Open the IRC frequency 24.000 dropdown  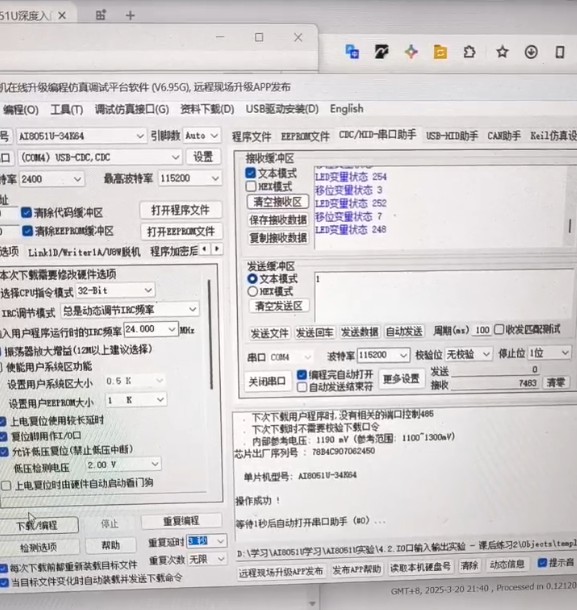click(x=151, y=329)
